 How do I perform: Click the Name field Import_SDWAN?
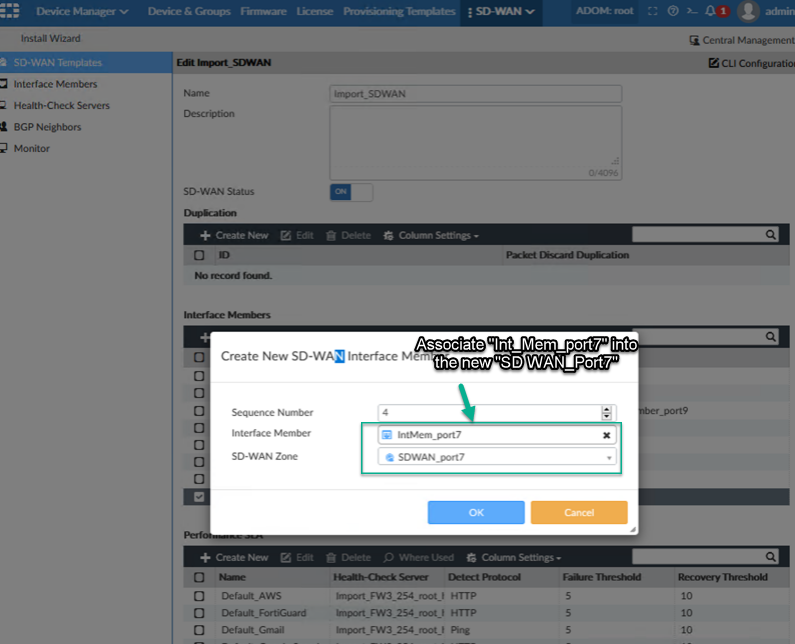click(476, 94)
